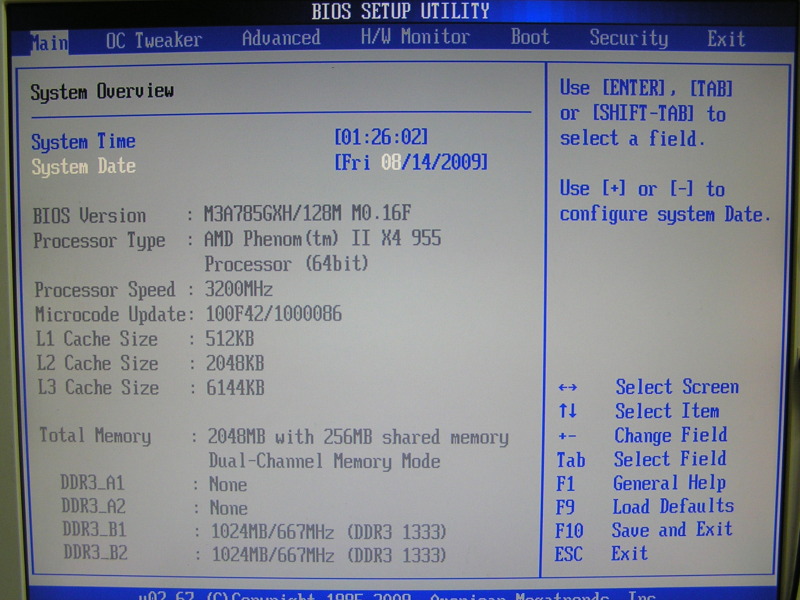Screen dimensions: 800x600
Task: Click the Select Field help text
Action: [x=670, y=459]
